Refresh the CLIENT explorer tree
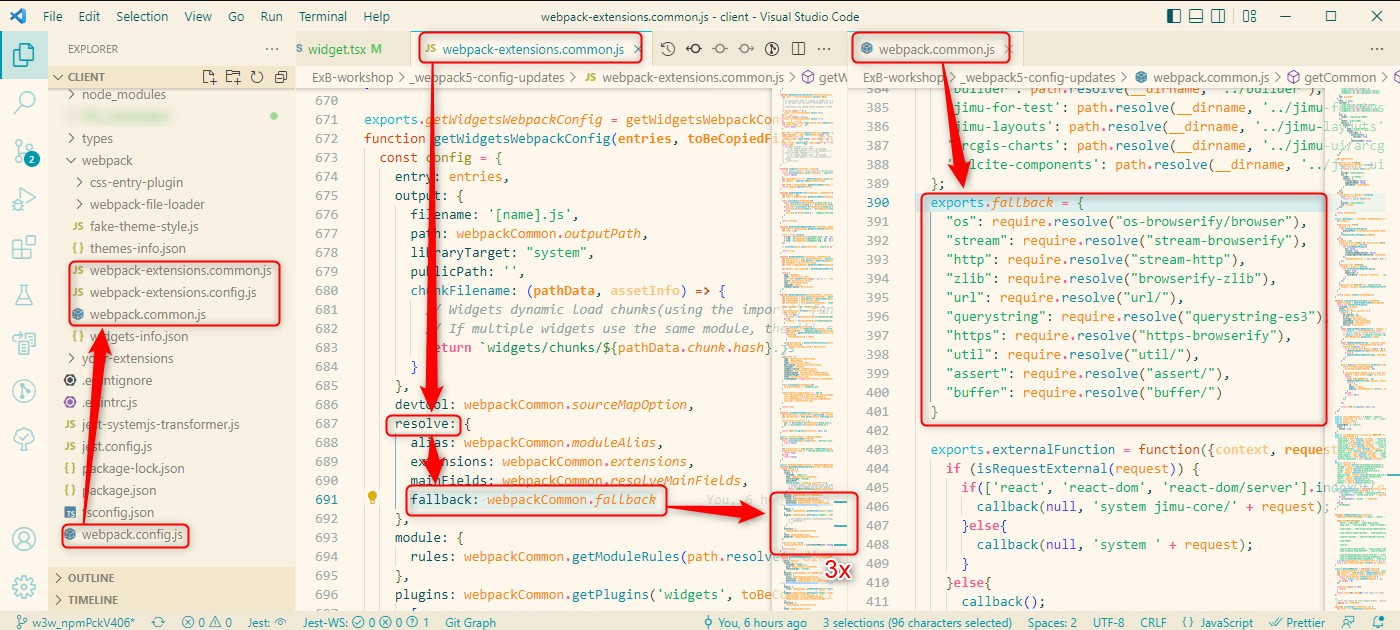This screenshot has width=1400, height=630. (257, 77)
